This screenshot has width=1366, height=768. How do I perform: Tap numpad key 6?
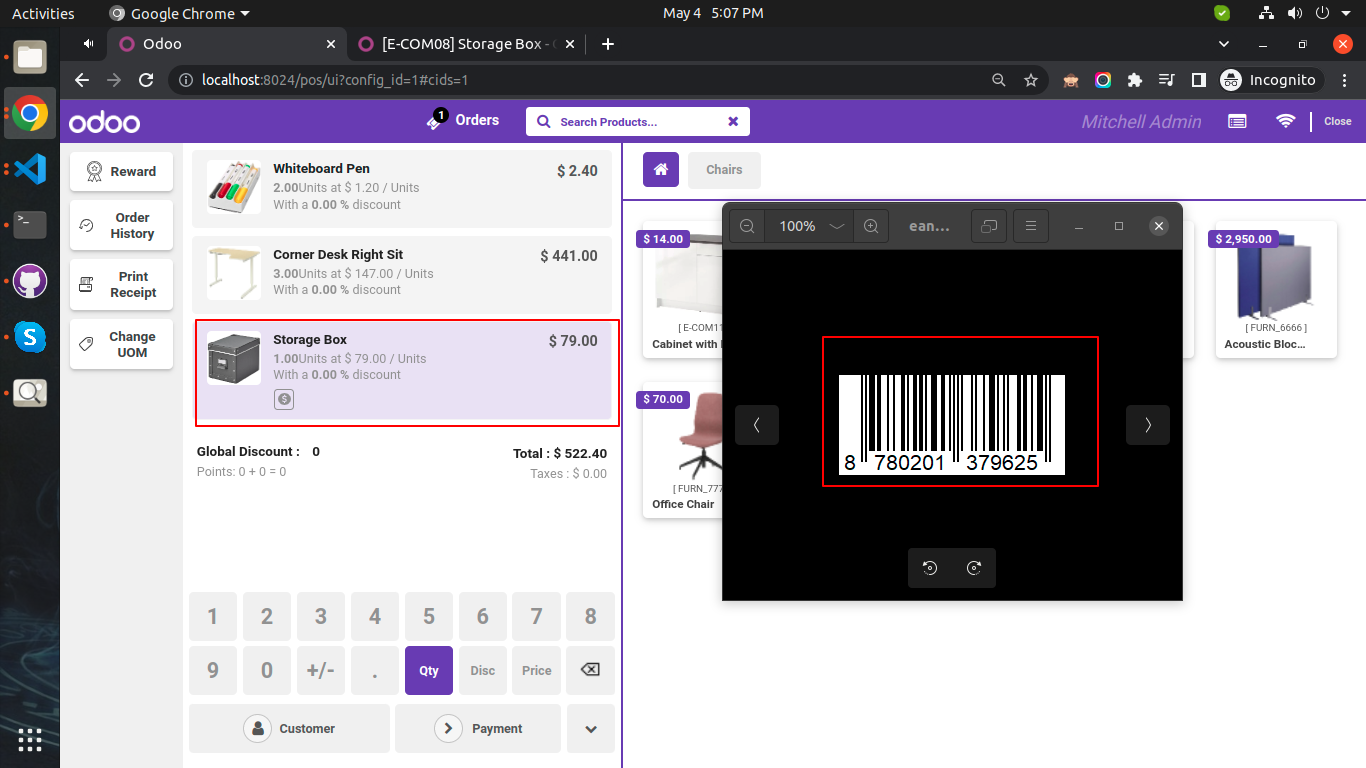point(483,617)
